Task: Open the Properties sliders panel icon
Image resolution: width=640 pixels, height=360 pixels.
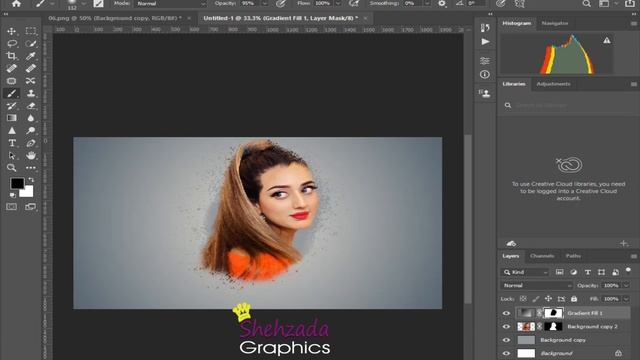Action: click(485, 61)
